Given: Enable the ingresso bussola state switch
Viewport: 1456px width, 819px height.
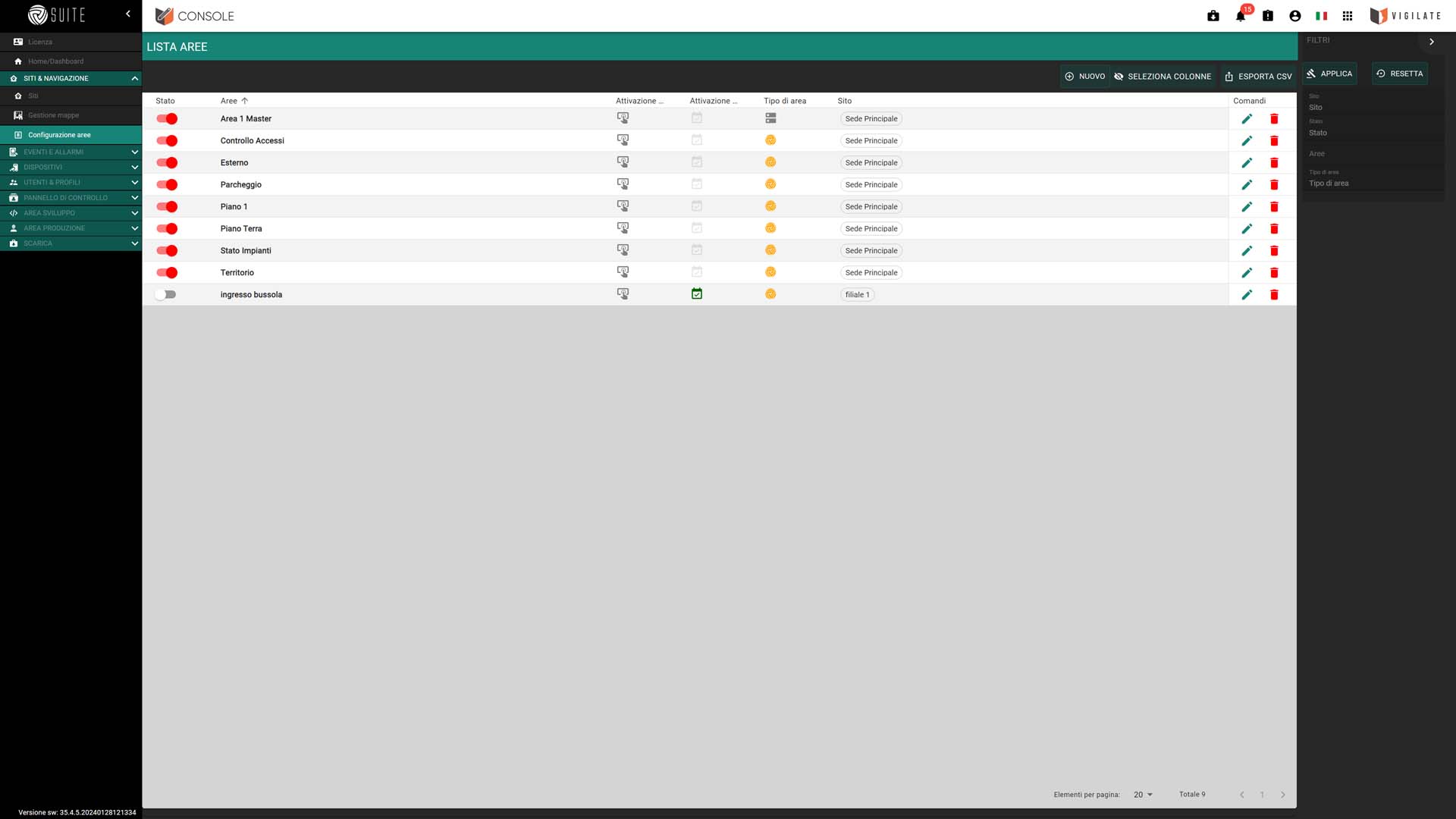Looking at the screenshot, I should (x=165, y=295).
